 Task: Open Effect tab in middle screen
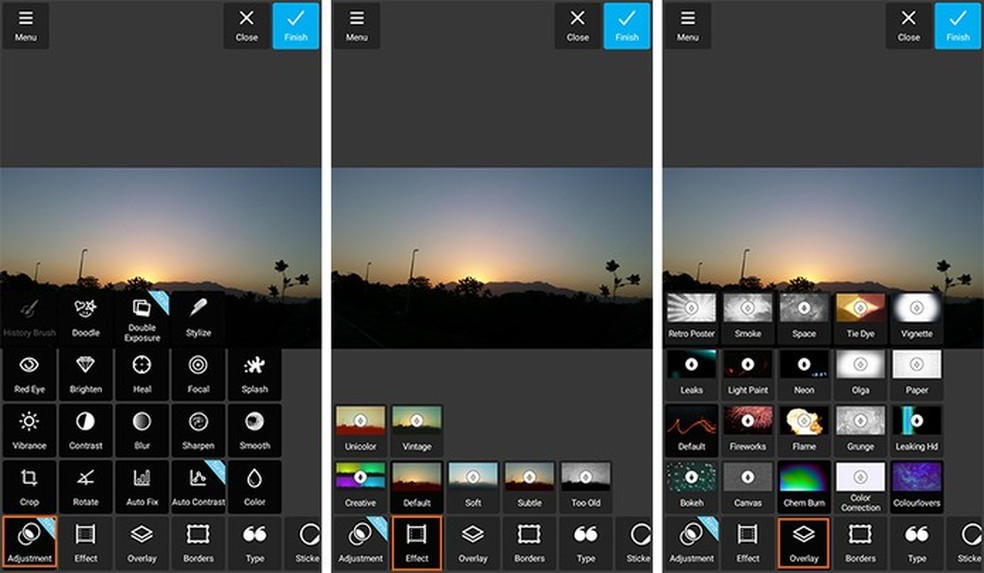coord(417,542)
